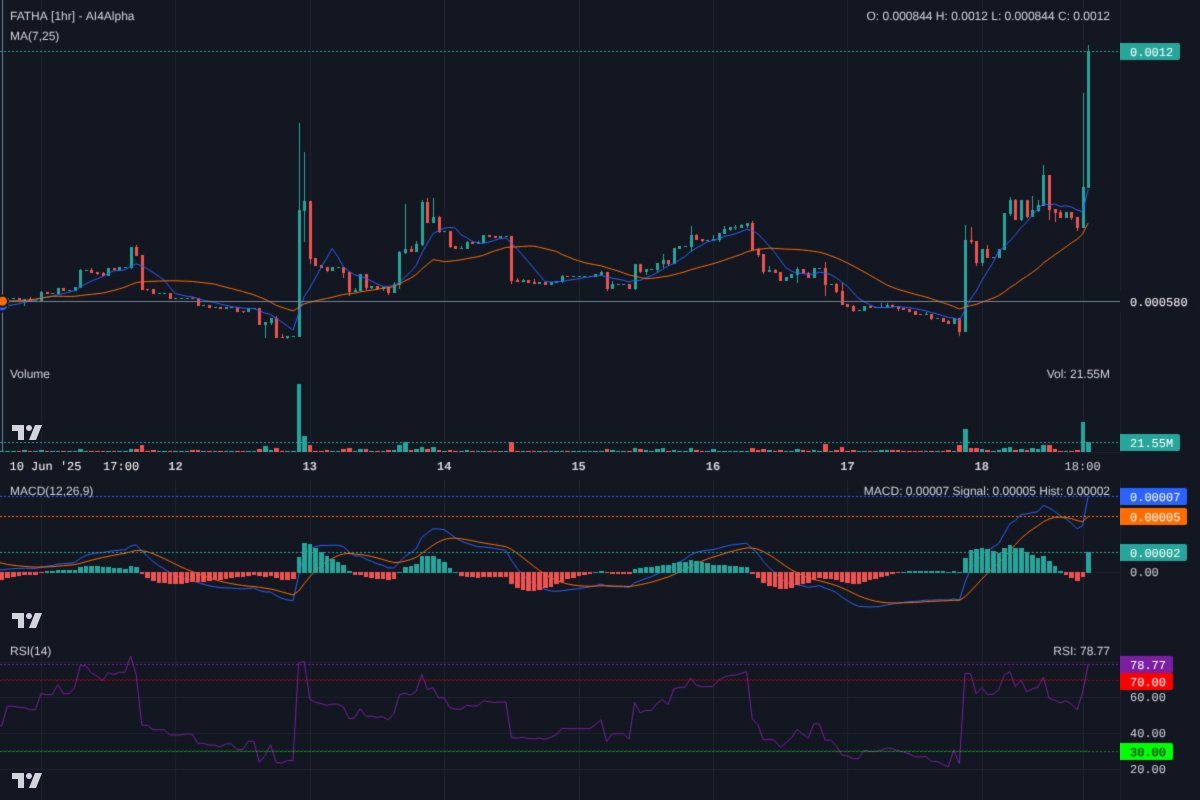Screen dimensions: 1200x800
Task: Click the green 30.00 oversold tag
Action: click(1144, 752)
